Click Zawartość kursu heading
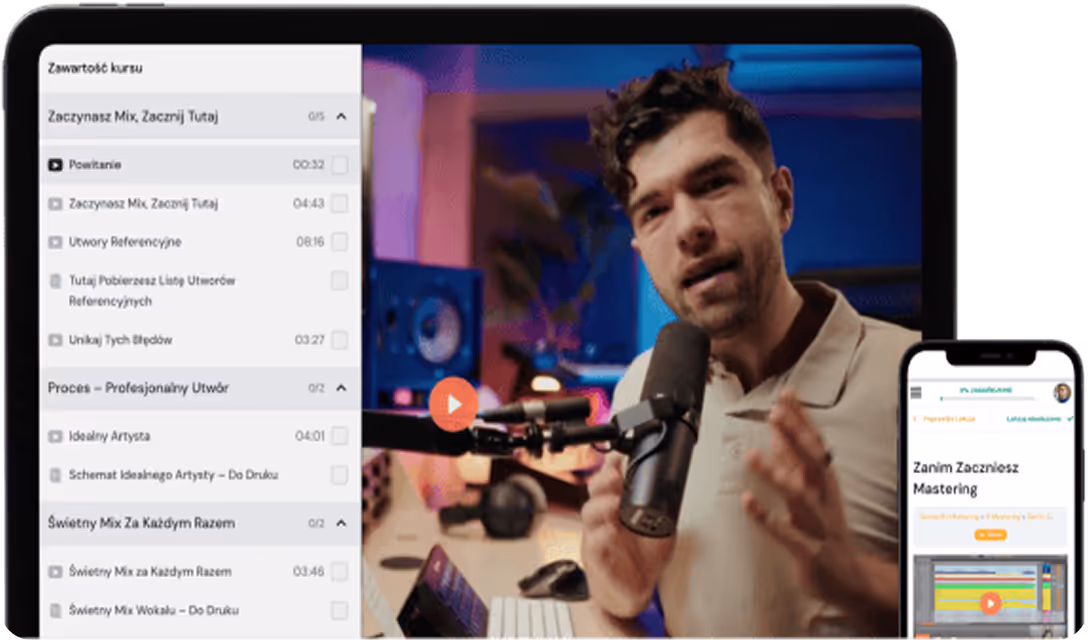 tap(95, 68)
